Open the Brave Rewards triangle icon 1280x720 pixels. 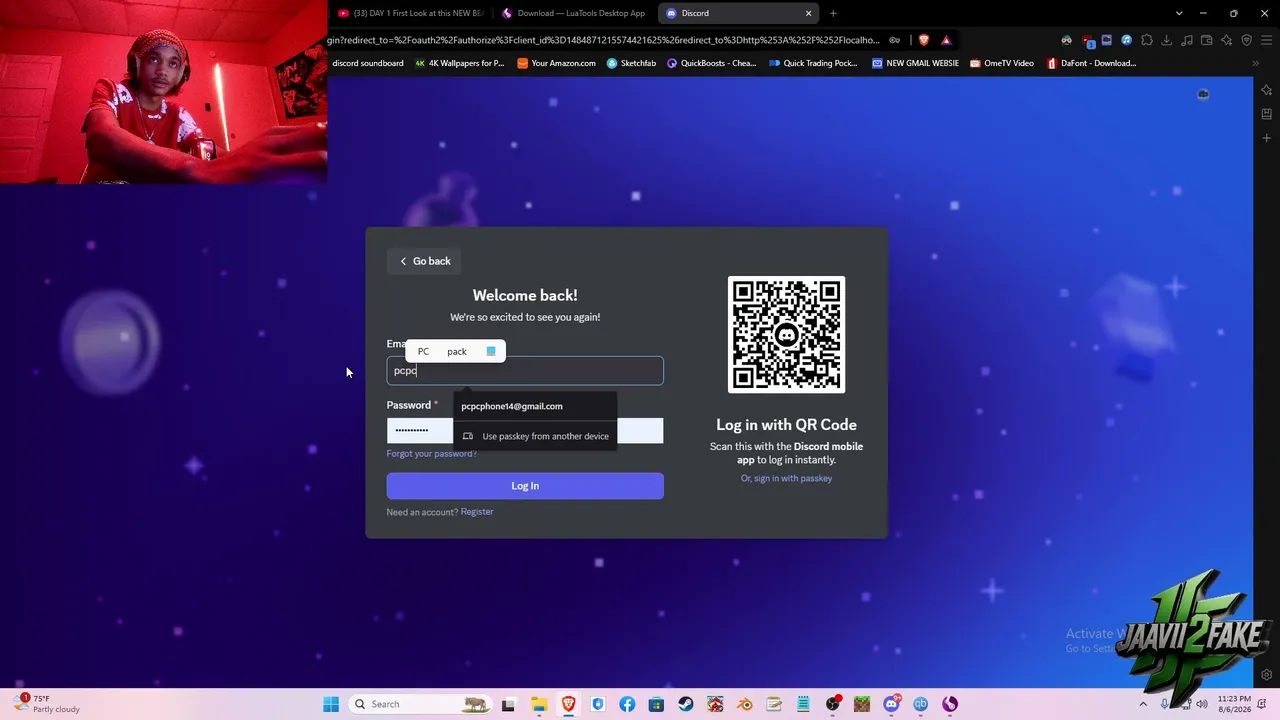946,40
